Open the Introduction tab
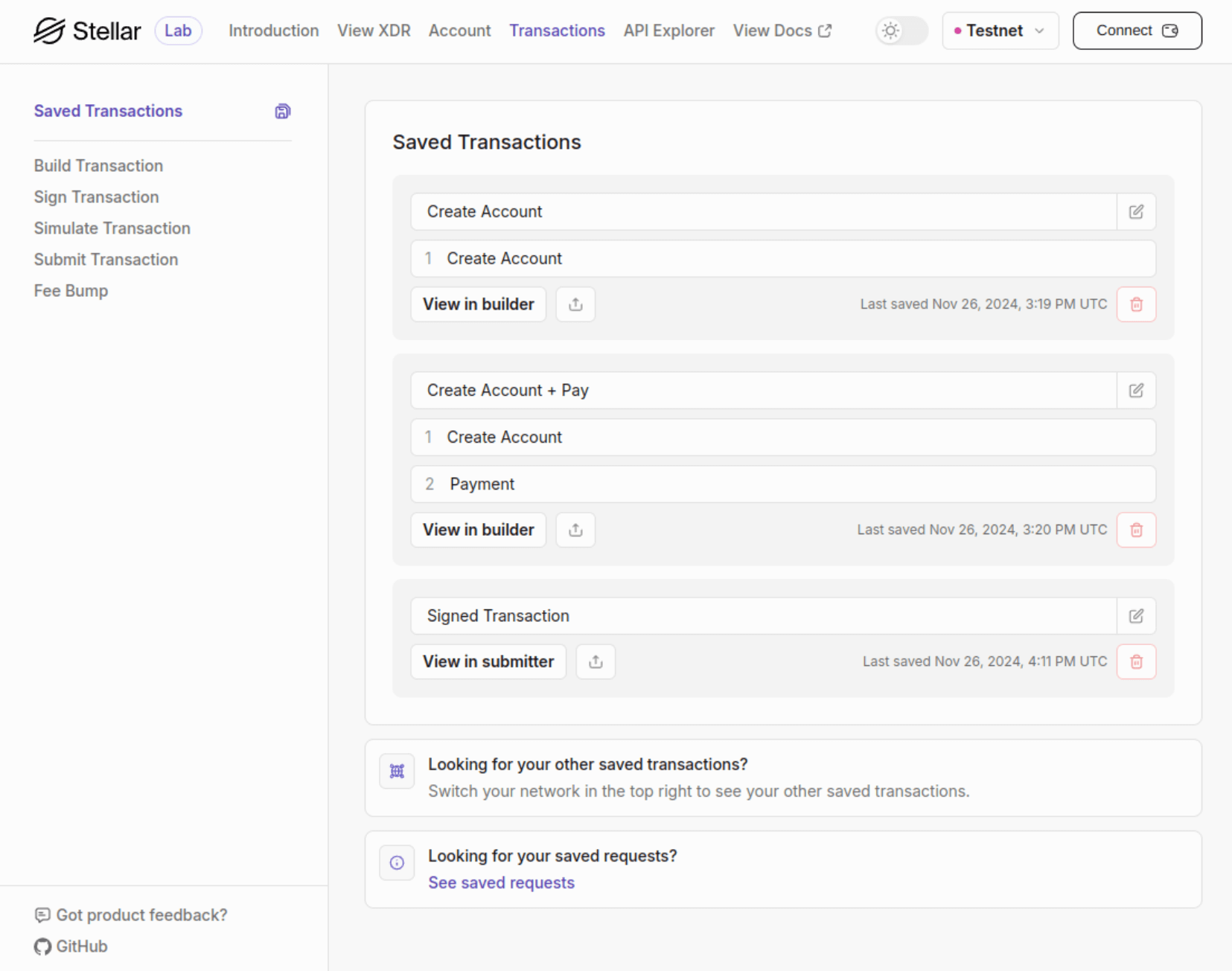1232x971 pixels. pyautogui.click(x=273, y=31)
